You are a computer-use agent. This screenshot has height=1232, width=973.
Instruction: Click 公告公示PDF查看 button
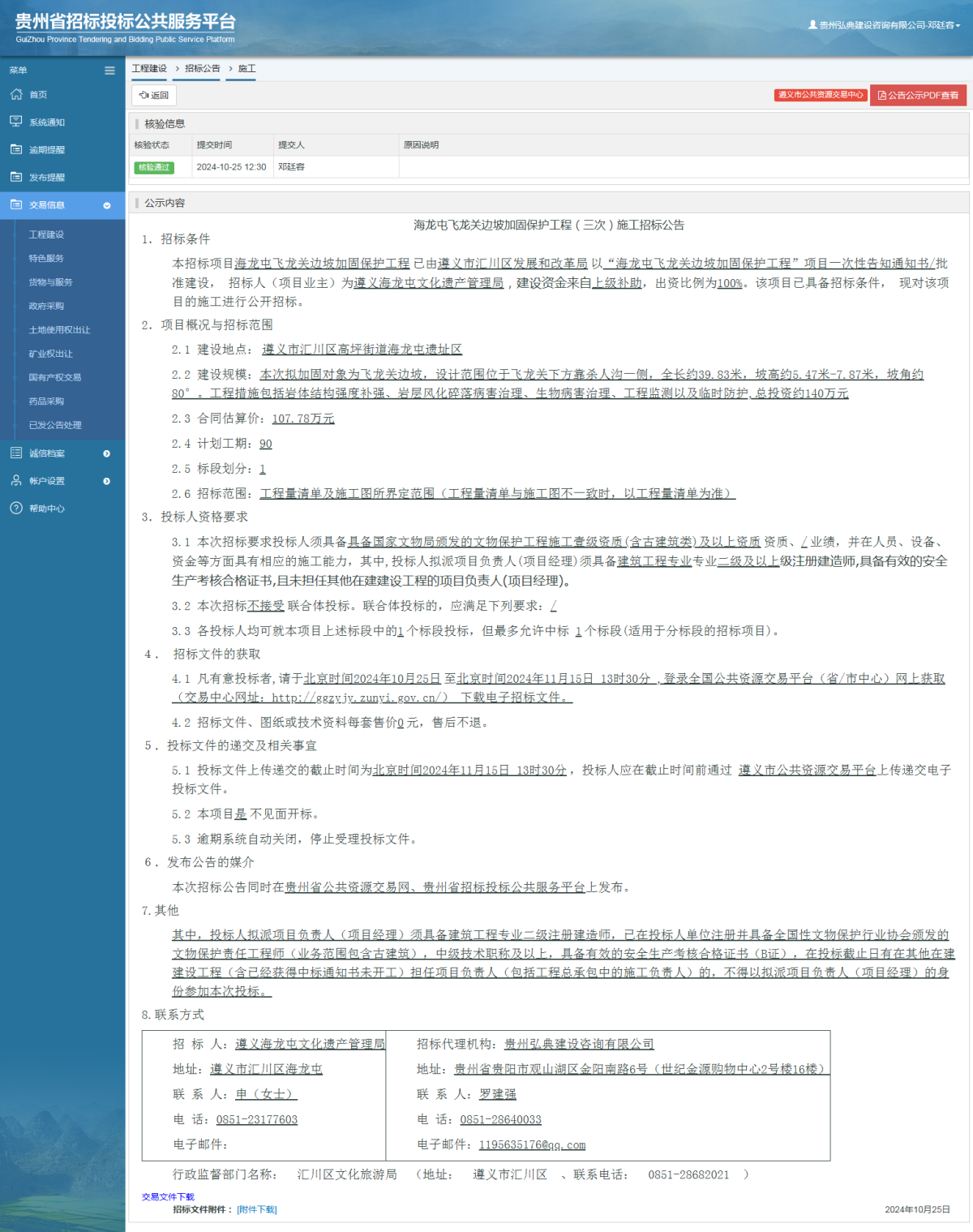[x=918, y=96]
